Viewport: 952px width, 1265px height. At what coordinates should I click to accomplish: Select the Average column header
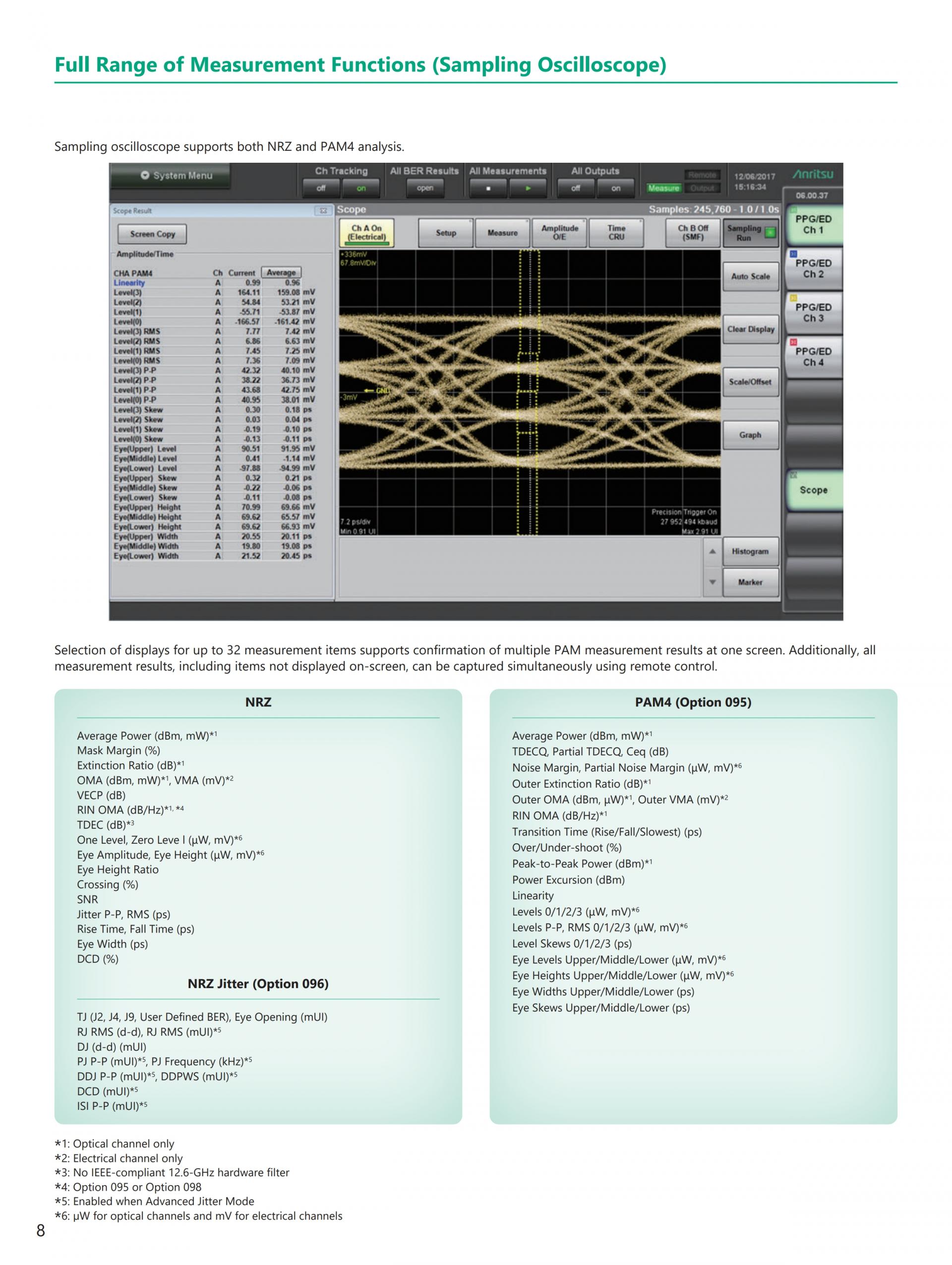pyautogui.click(x=281, y=273)
